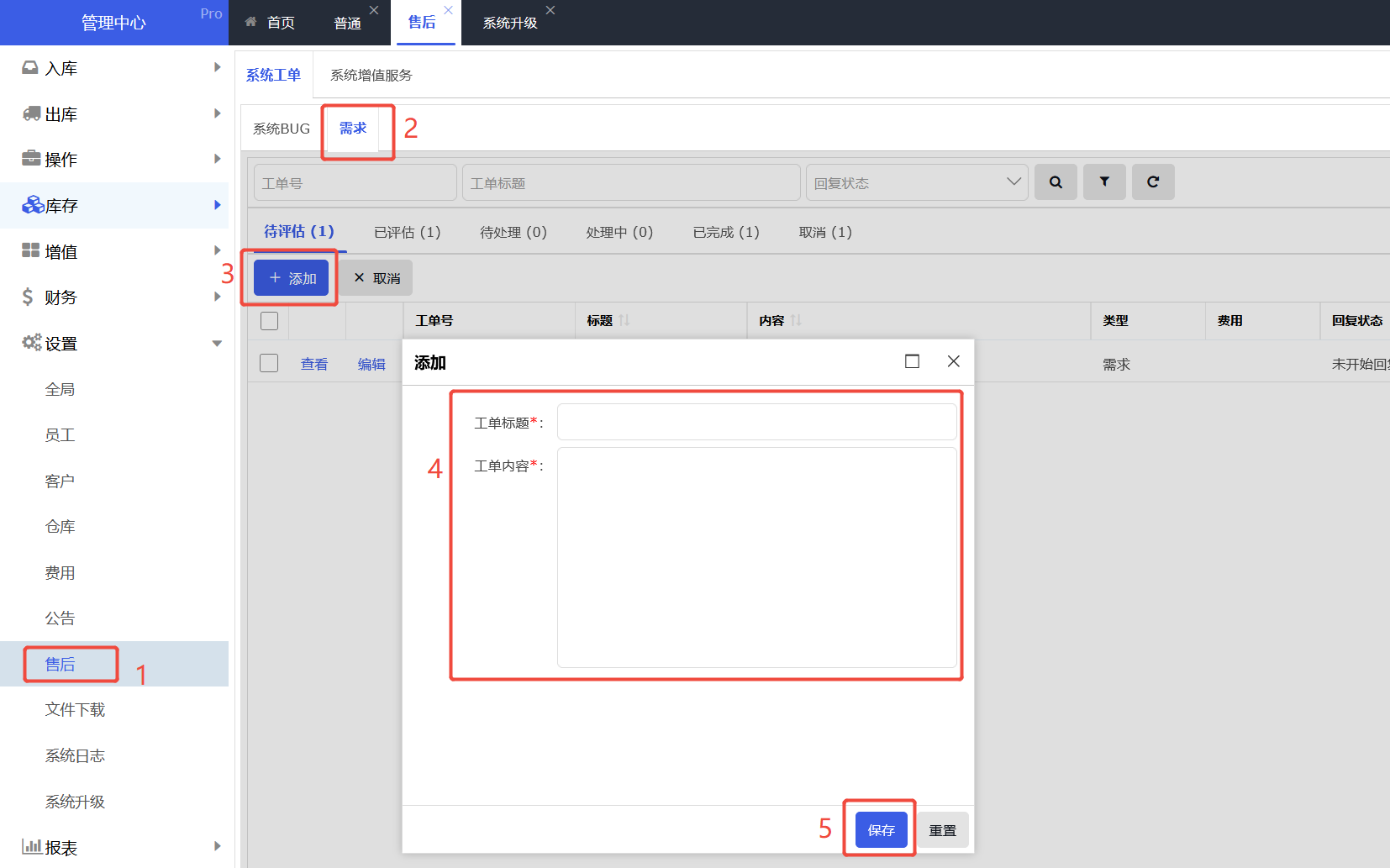Image resolution: width=1390 pixels, height=868 pixels.
Task: Click the gears icon beside 设置
Action: 32,342
